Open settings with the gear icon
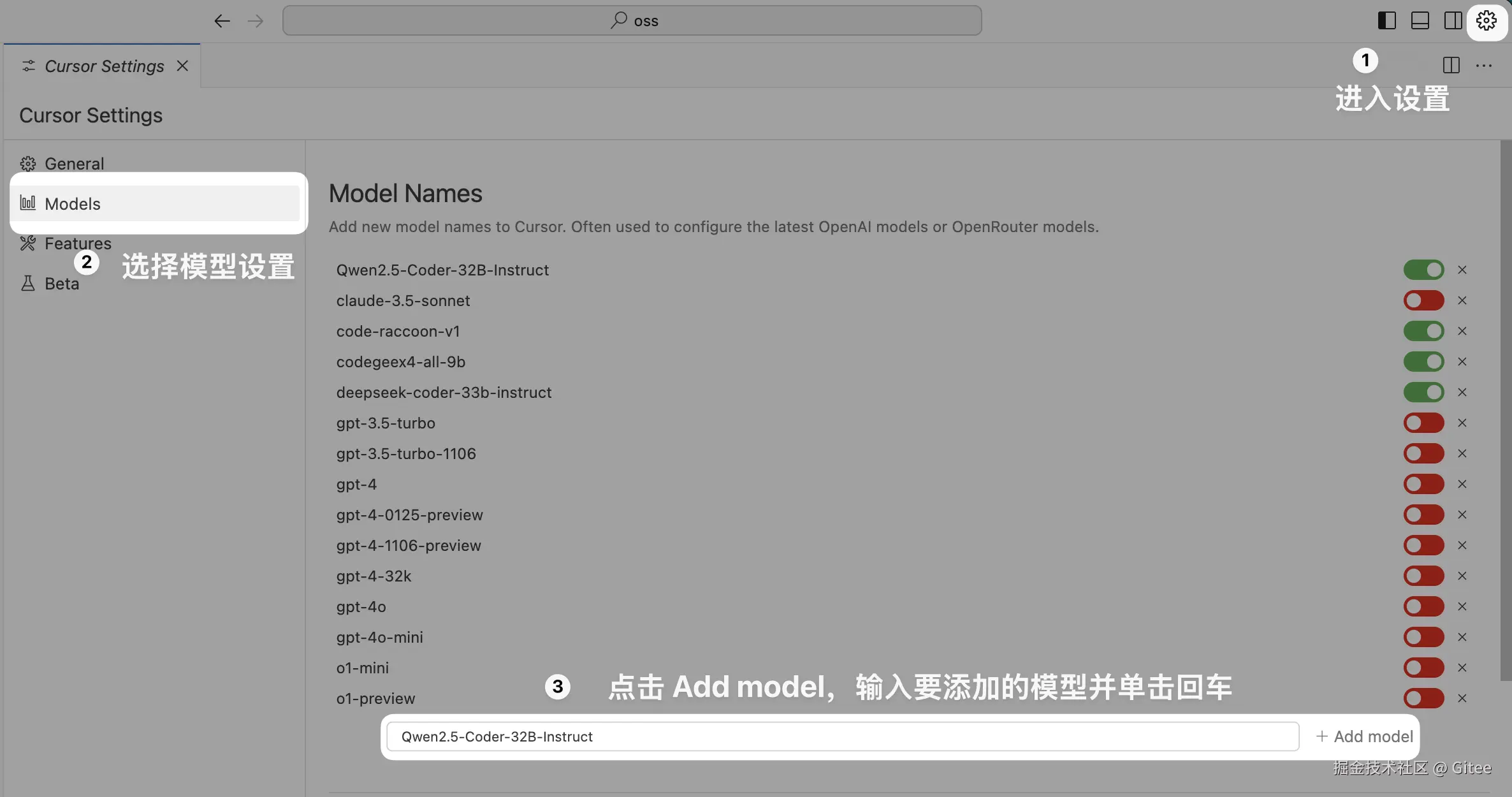 [x=1486, y=21]
